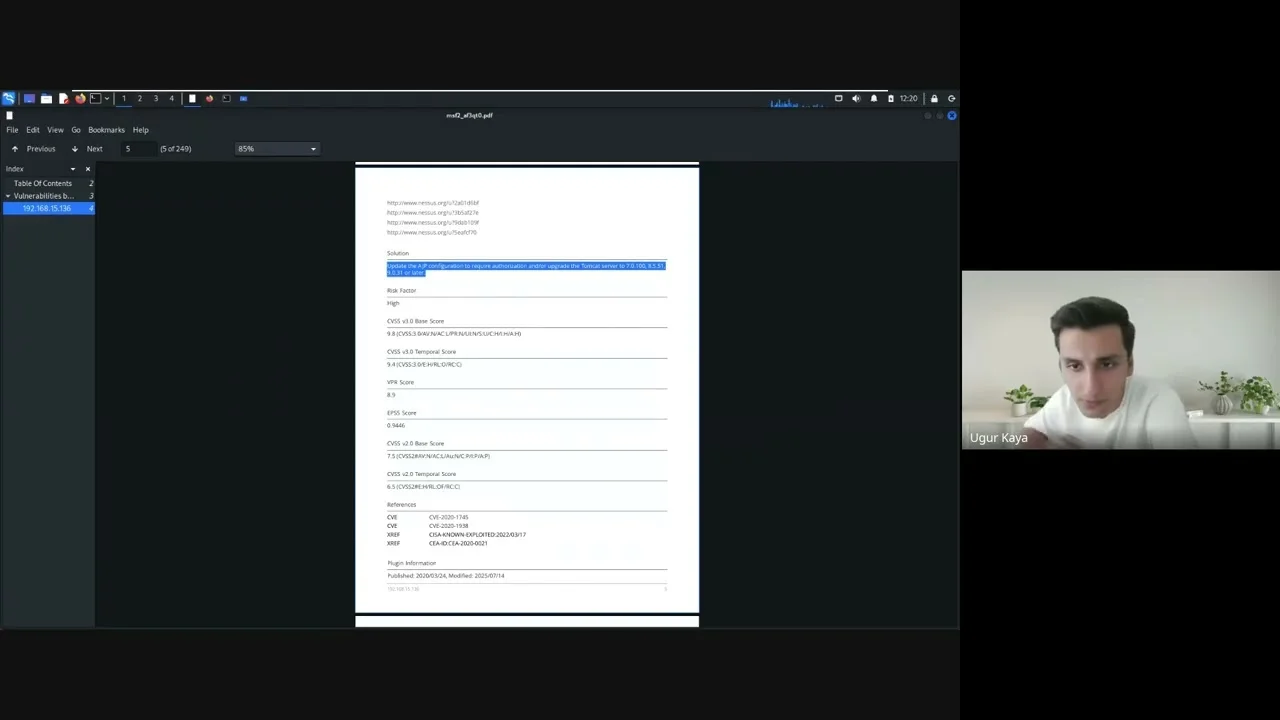1280x720 pixels.
Task: Expand the terminal launcher dropdown arrow
Action: [106, 98]
